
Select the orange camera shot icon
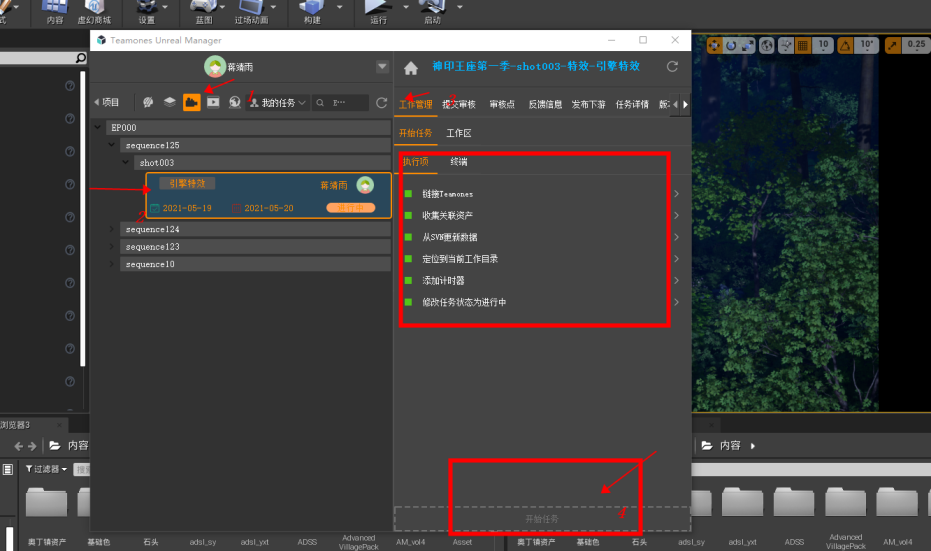[x=191, y=102]
